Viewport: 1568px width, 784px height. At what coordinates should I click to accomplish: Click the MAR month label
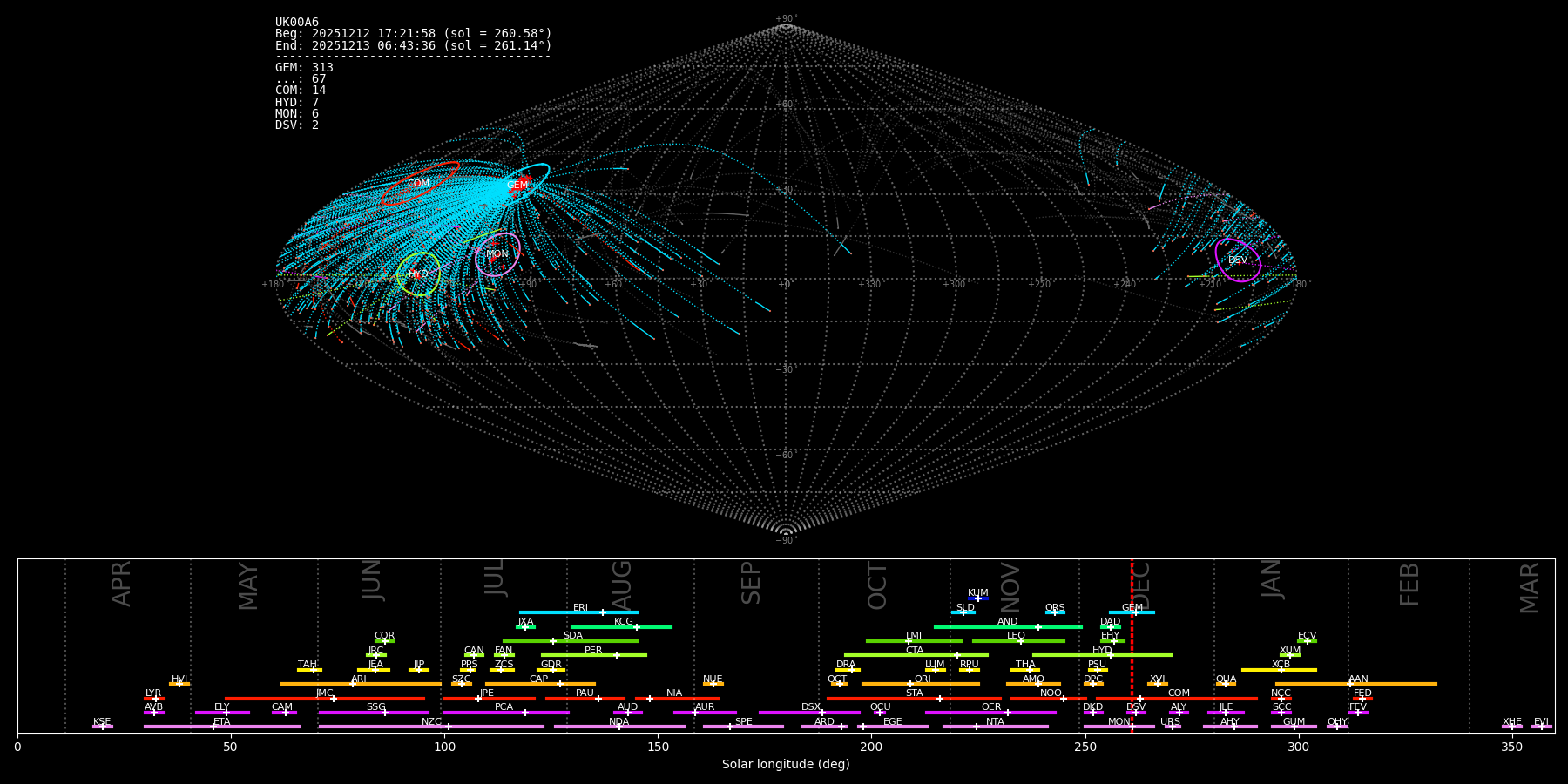click(x=1530, y=588)
